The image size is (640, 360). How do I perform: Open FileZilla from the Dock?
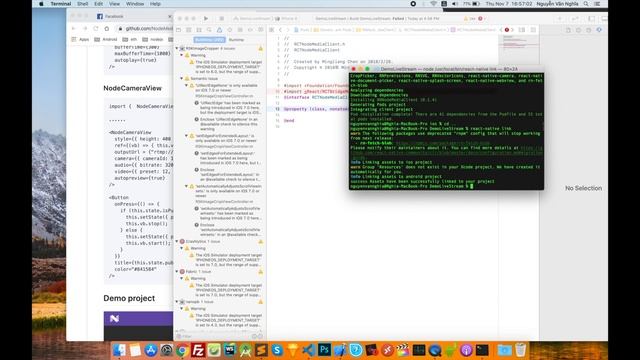[198, 350]
